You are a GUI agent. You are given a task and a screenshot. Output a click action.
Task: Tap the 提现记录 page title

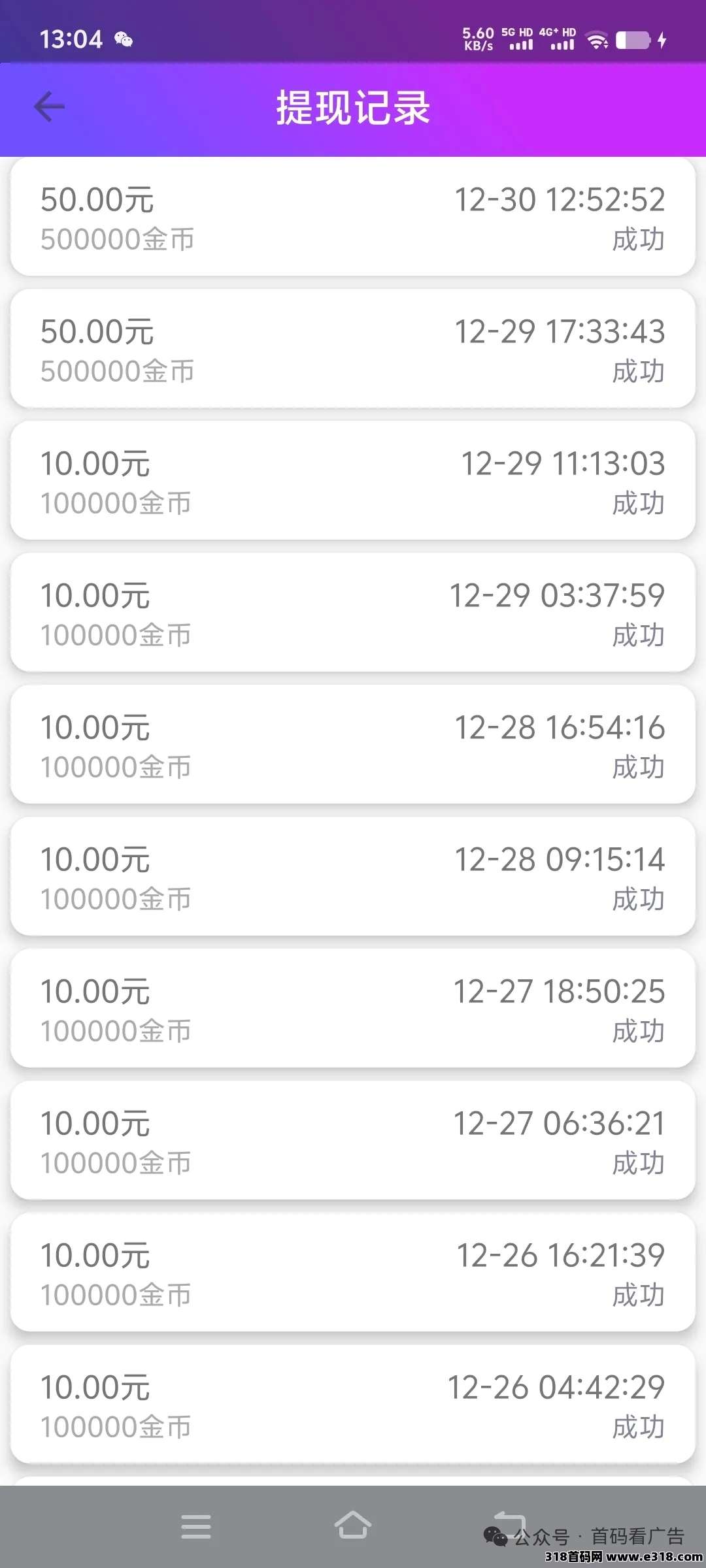pyautogui.click(x=353, y=108)
